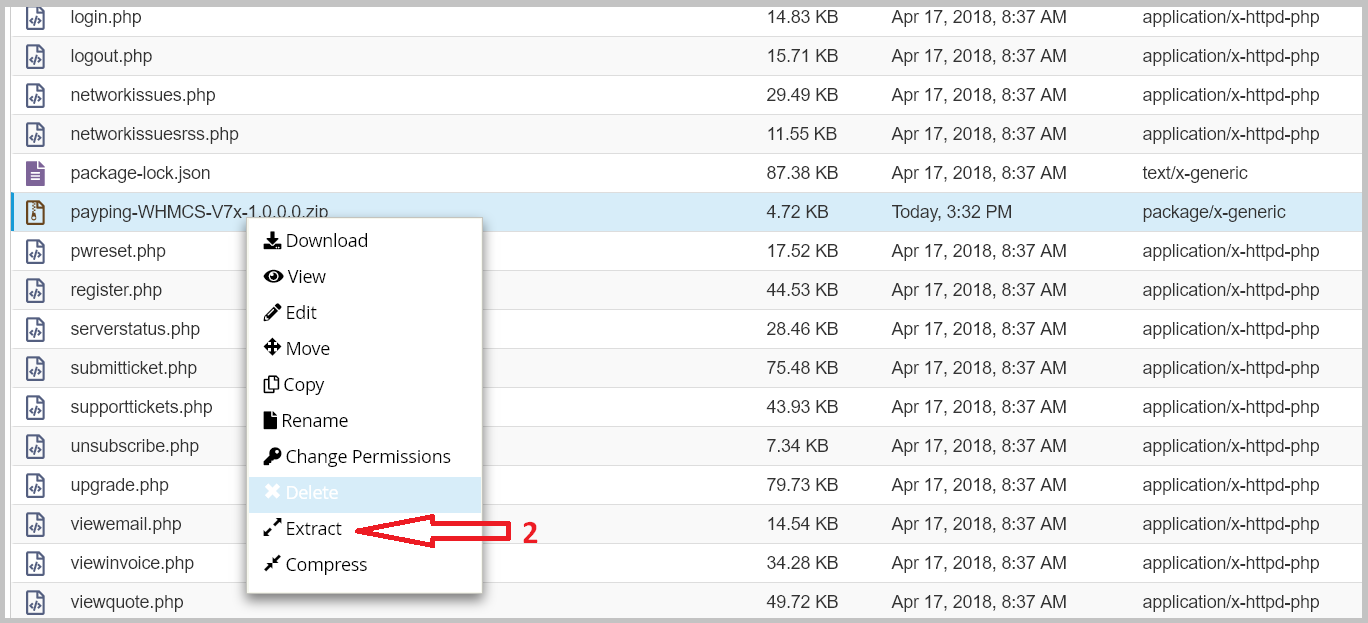Image resolution: width=1368 pixels, height=623 pixels.
Task: Pick Rename from the context menu
Action: point(365,421)
